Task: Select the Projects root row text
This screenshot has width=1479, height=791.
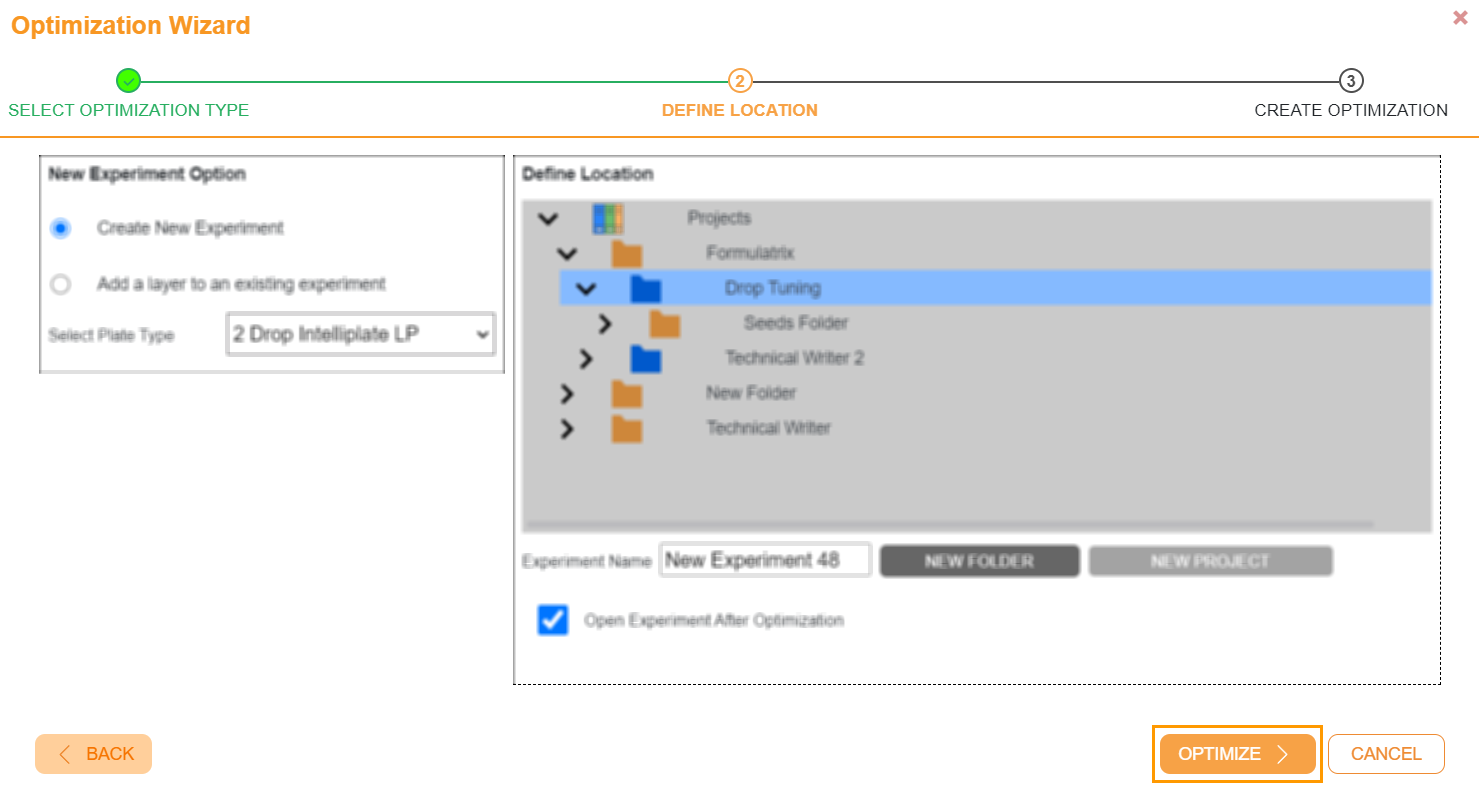Action: pyautogui.click(x=719, y=218)
